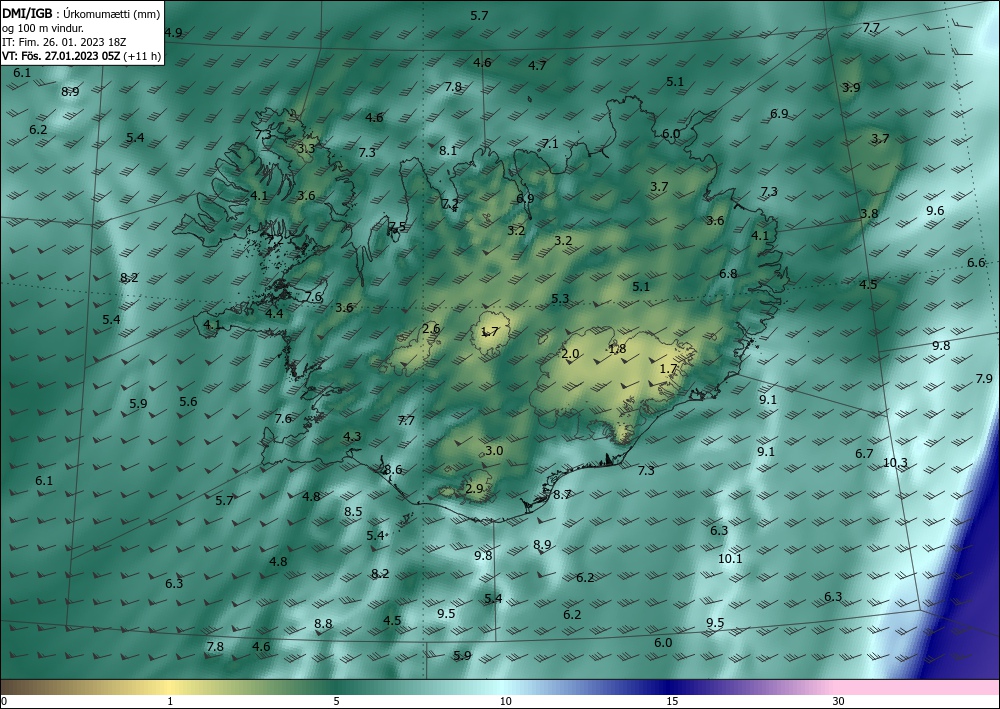This screenshot has height=709, width=1000.
Task: Select the 8.6 value on the south coast
Action: point(393,470)
